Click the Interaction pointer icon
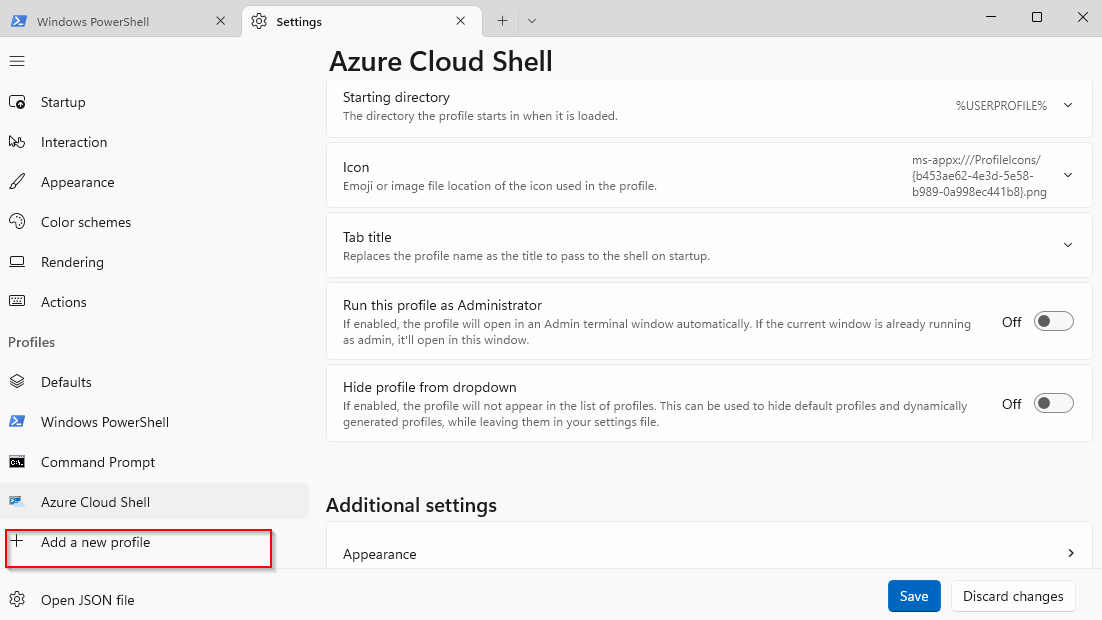The width and height of the screenshot is (1102, 620). click(x=17, y=142)
